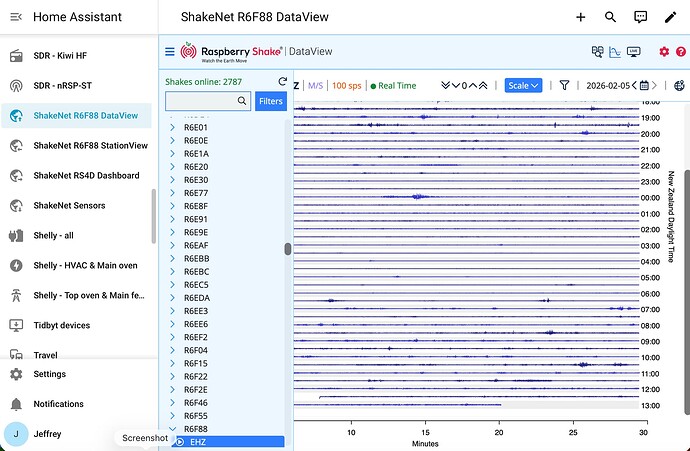The width and height of the screenshot is (690, 451).
Task: Click the Home Assistant search icon
Action: pos(610,17)
